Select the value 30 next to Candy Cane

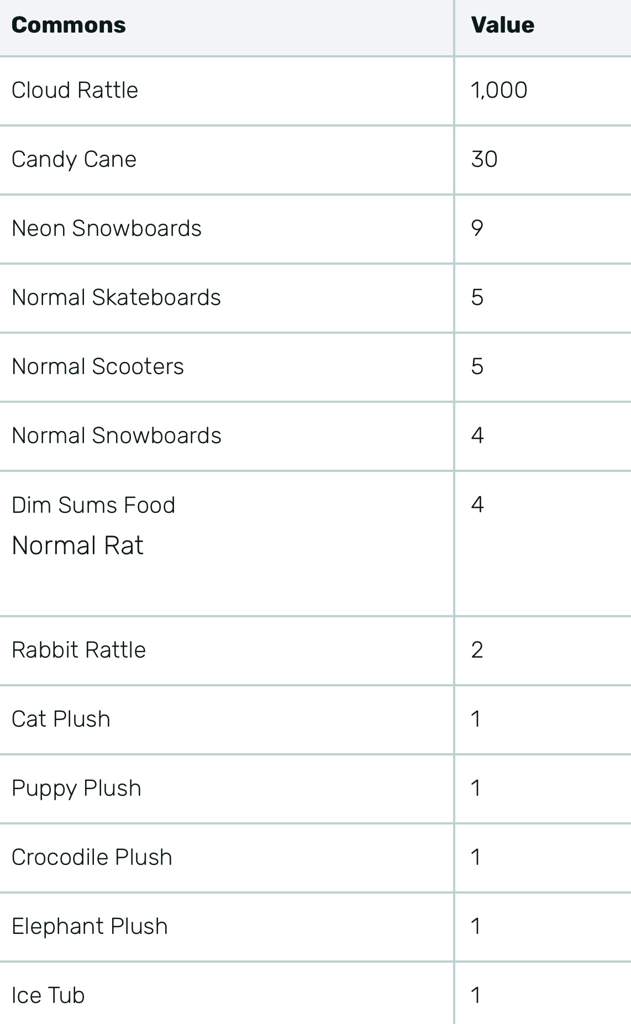[x=484, y=159]
